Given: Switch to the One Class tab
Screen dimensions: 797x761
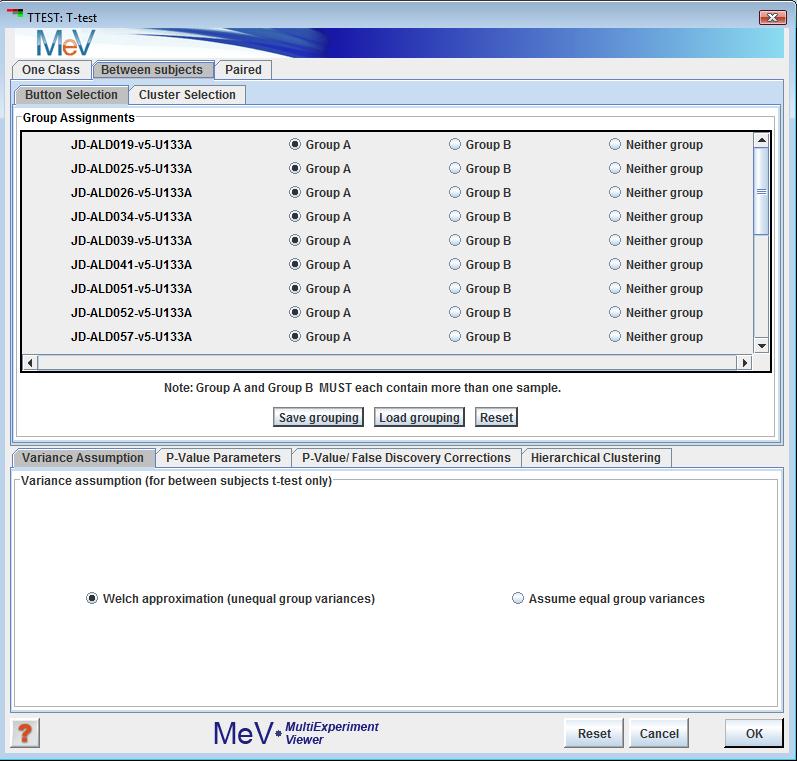Looking at the screenshot, I should (x=51, y=70).
